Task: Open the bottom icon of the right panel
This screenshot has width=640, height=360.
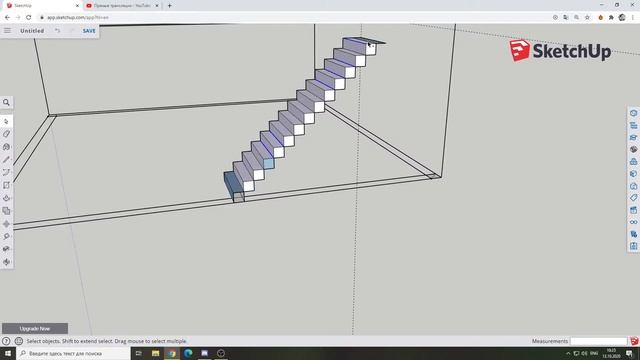Action: pos(633,246)
